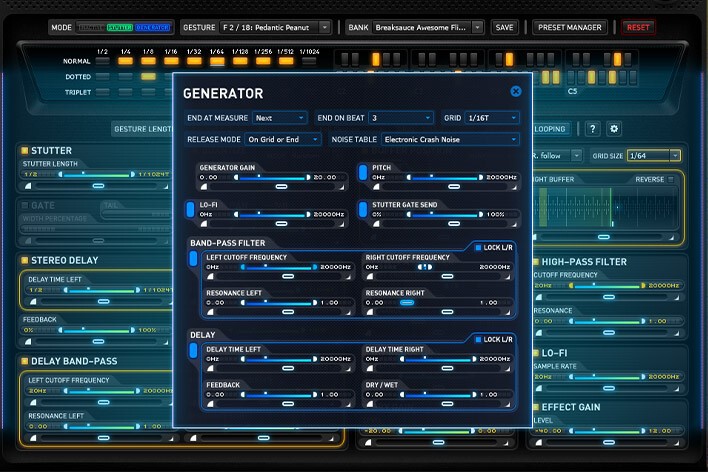Screen dimensions: 708x472
Task: Expand the Noise Table dropdown
Action: [450, 140]
